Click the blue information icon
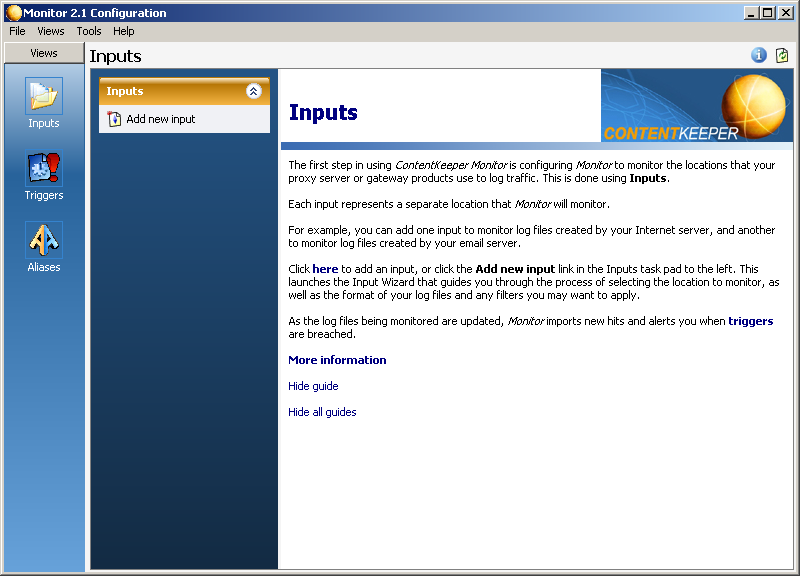Viewport: 800px width, 576px height. [759, 55]
